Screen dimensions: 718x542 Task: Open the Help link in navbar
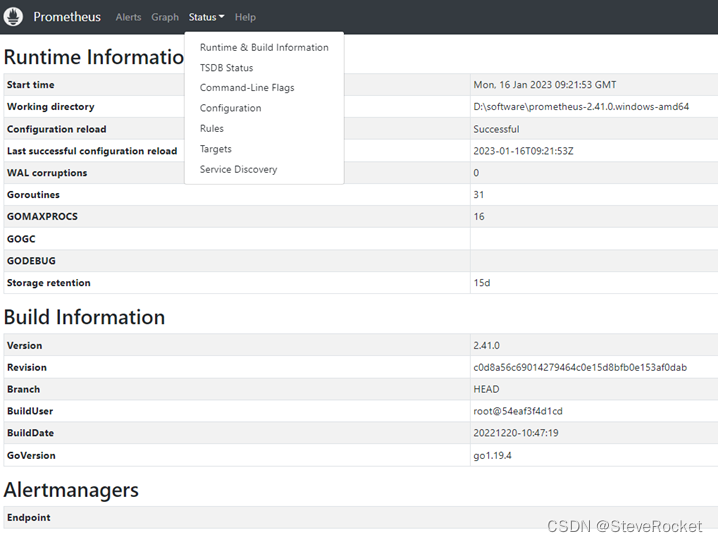pyautogui.click(x=245, y=17)
